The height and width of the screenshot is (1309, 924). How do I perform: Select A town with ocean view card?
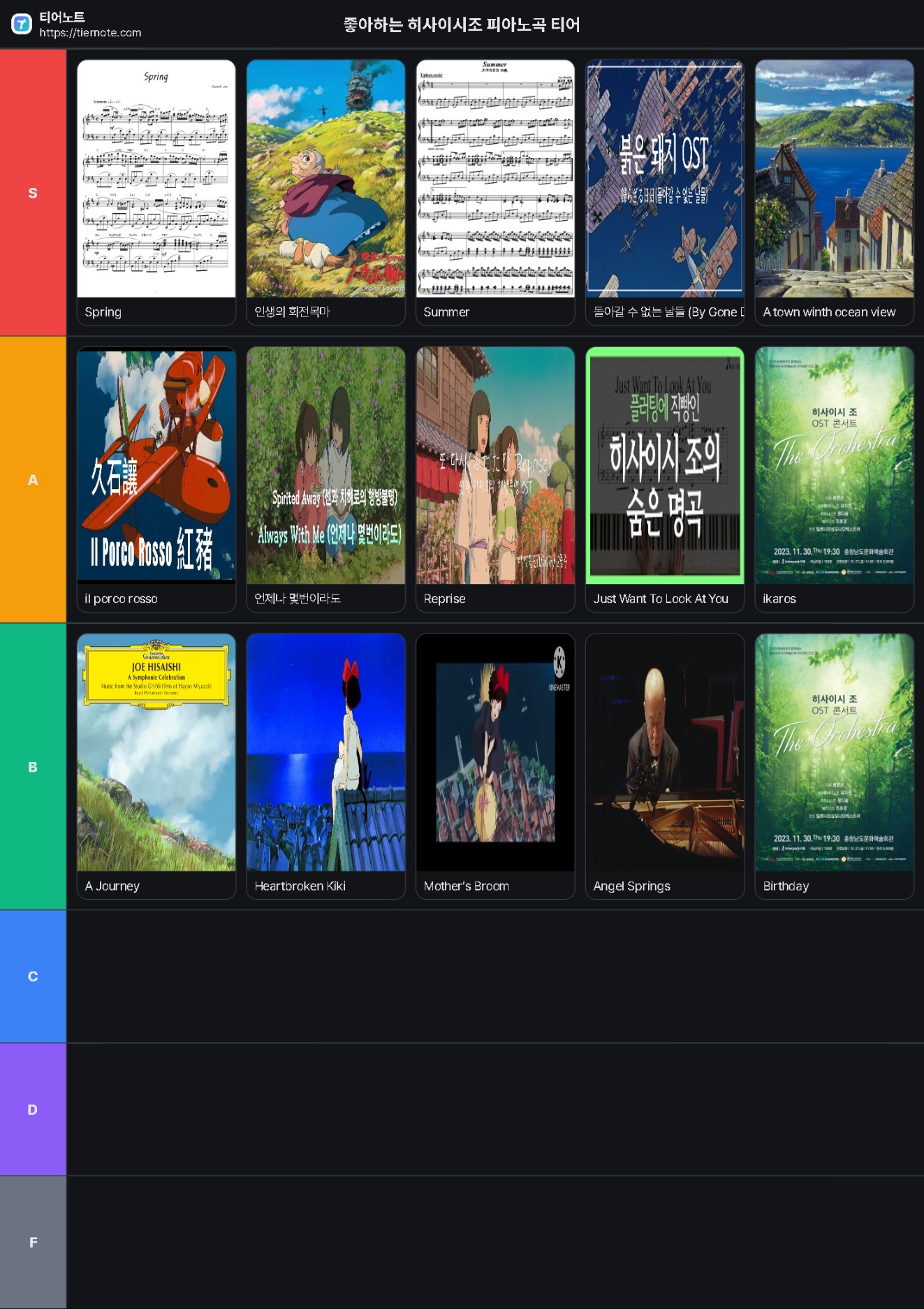coord(834,192)
